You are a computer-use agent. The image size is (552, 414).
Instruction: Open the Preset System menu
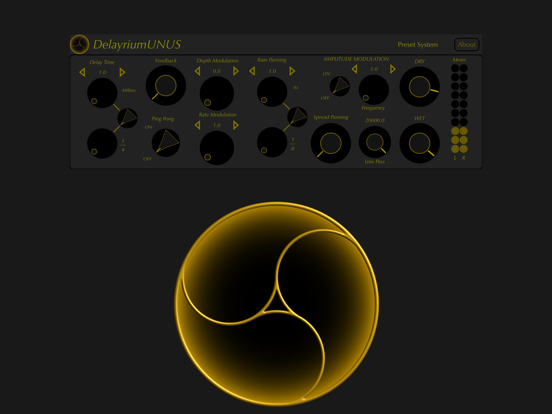click(x=418, y=45)
